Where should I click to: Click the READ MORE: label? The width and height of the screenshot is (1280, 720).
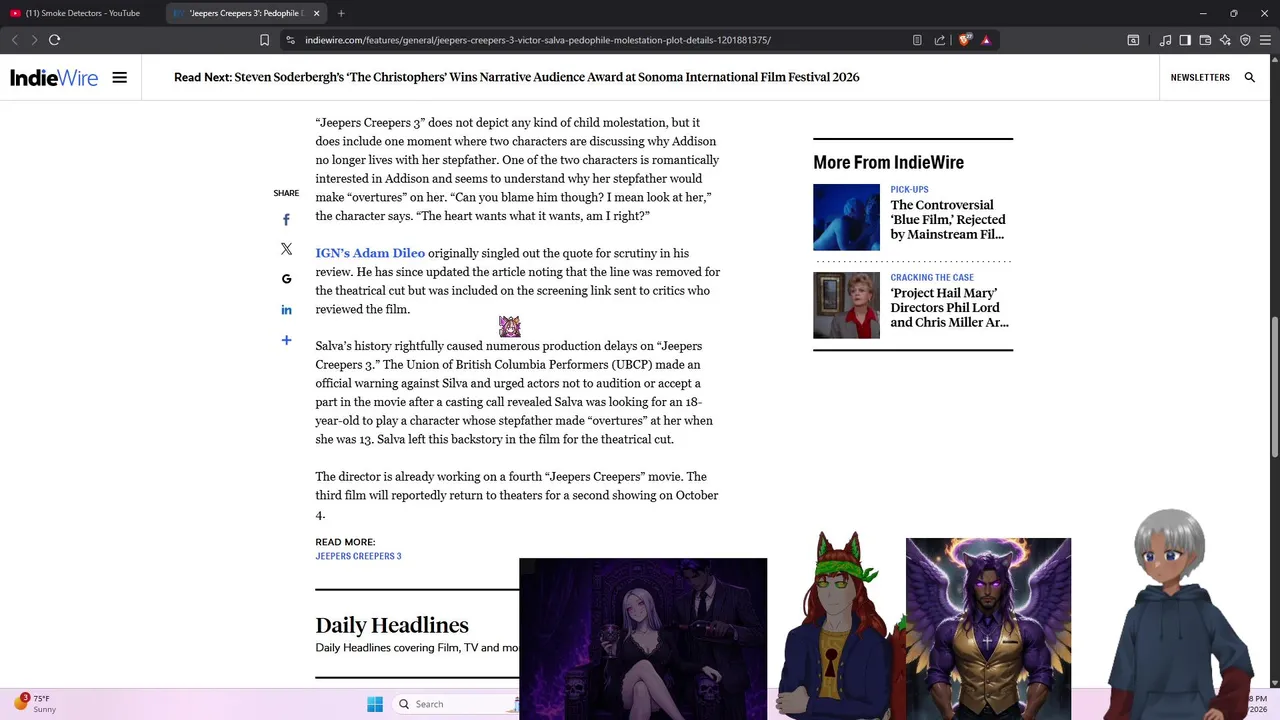345,542
